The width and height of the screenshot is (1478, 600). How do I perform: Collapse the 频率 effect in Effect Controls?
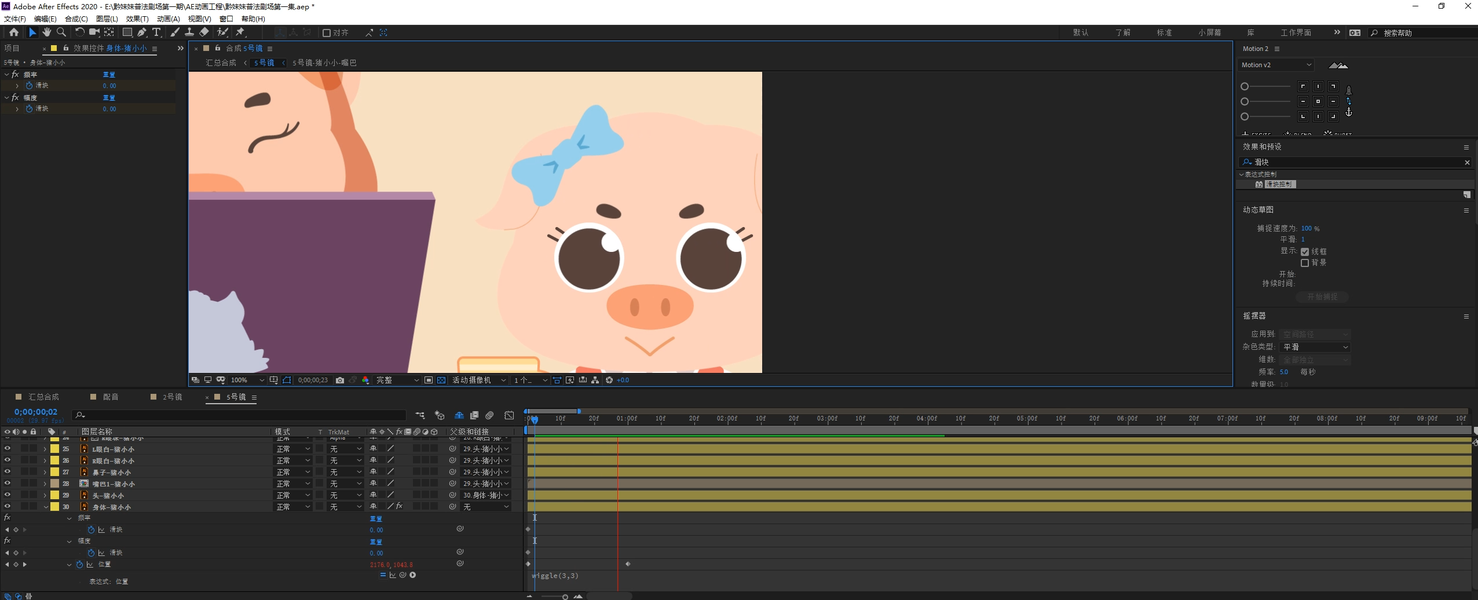(x=6, y=75)
